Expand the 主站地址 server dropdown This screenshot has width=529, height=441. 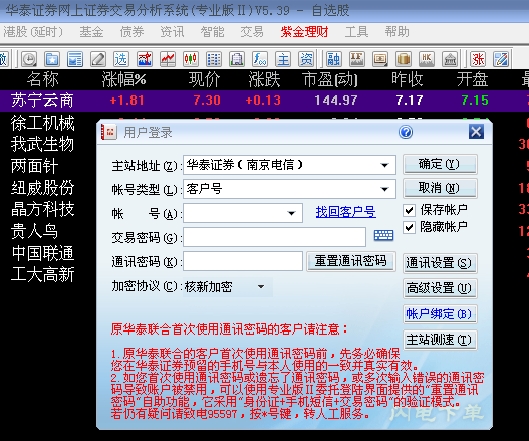pyautogui.click(x=384, y=165)
